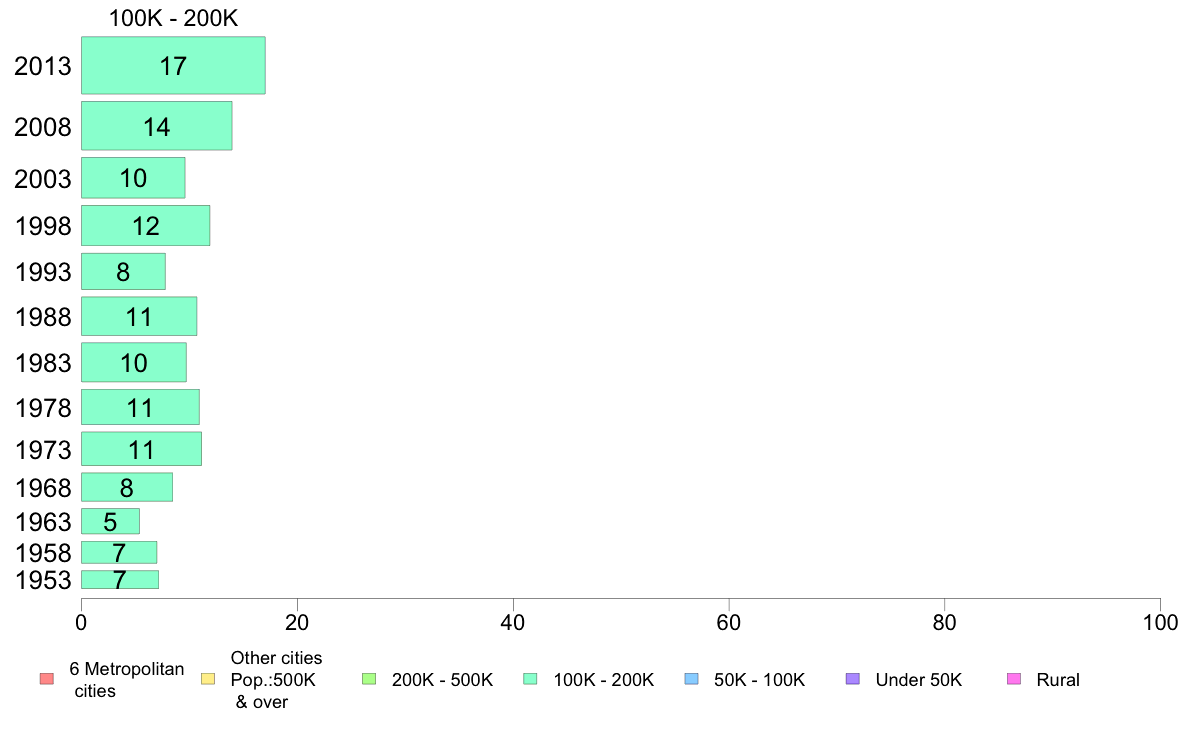Click the 60 tick on x-axis
The height and width of the screenshot is (736, 1188).
click(729, 623)
